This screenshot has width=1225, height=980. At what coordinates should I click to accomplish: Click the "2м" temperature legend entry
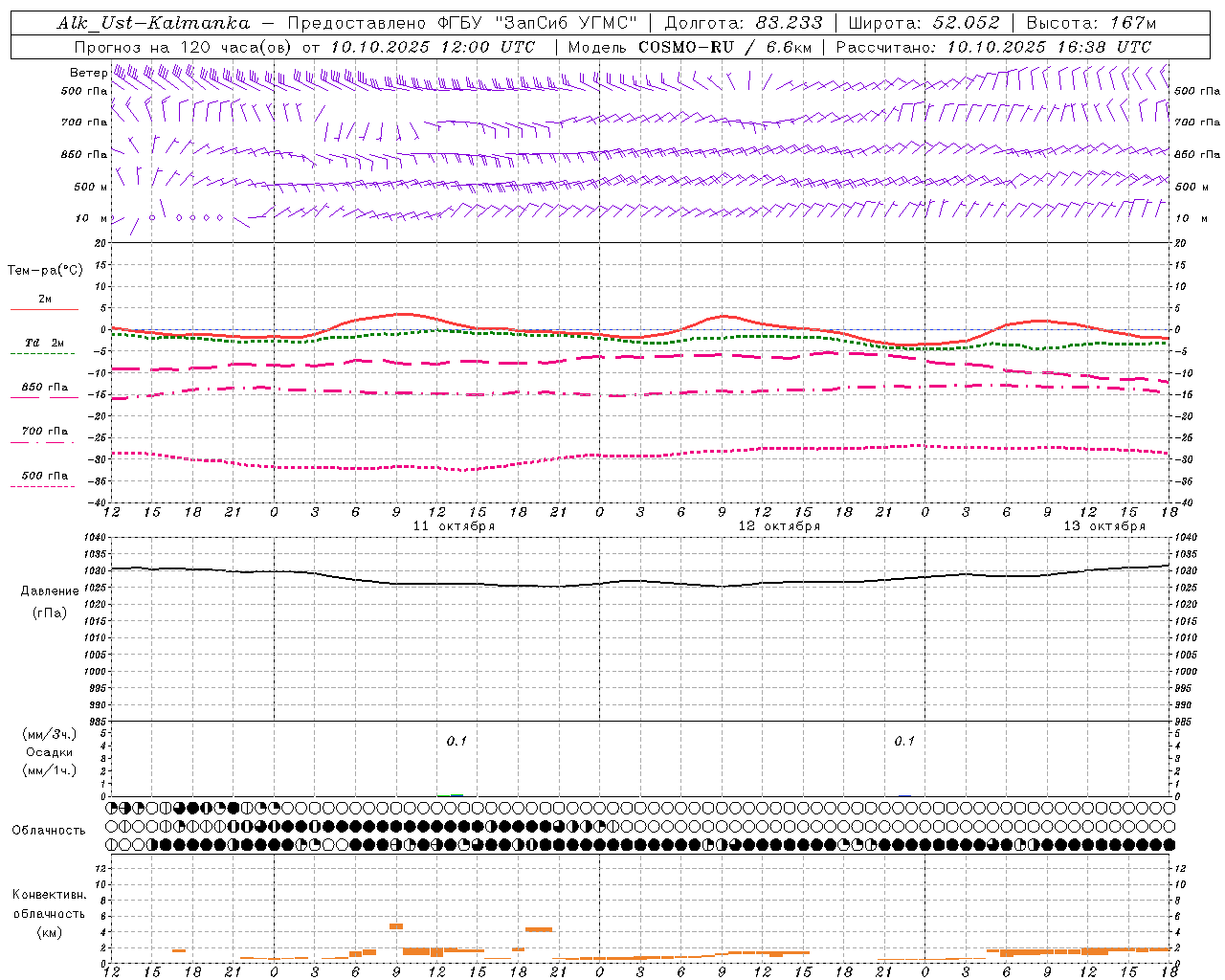coord(45,299)
